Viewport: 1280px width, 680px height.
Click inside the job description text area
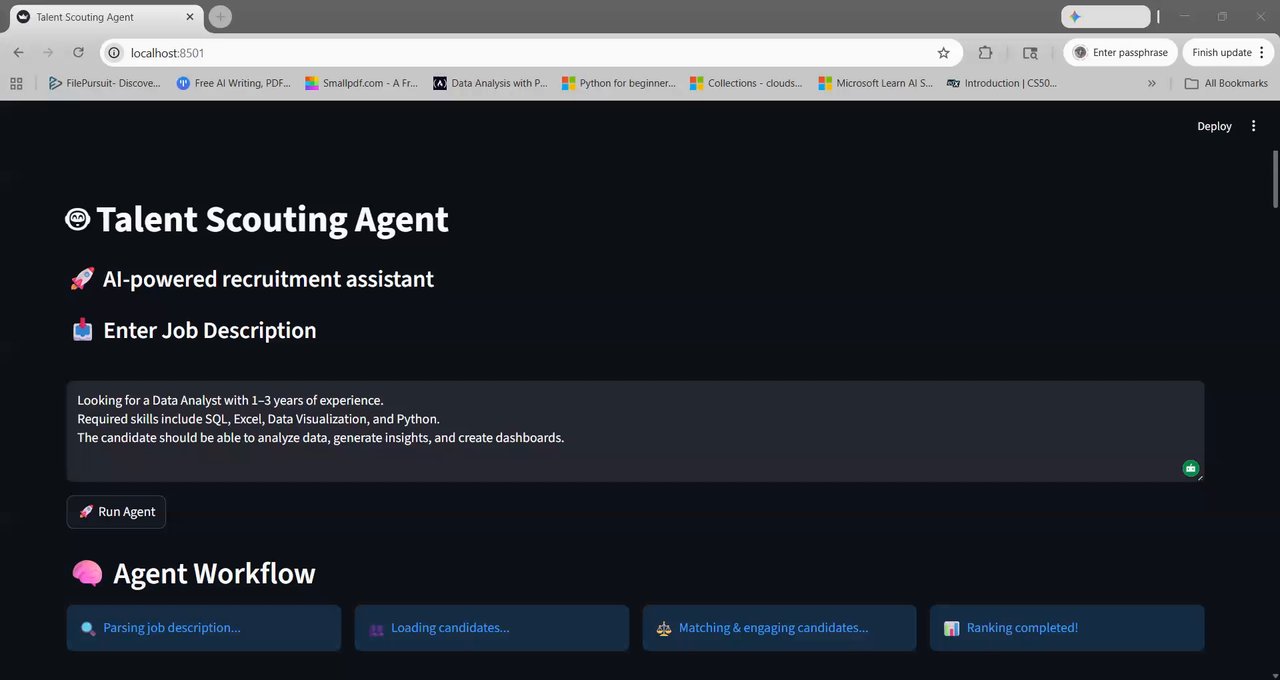coord(635,431)
